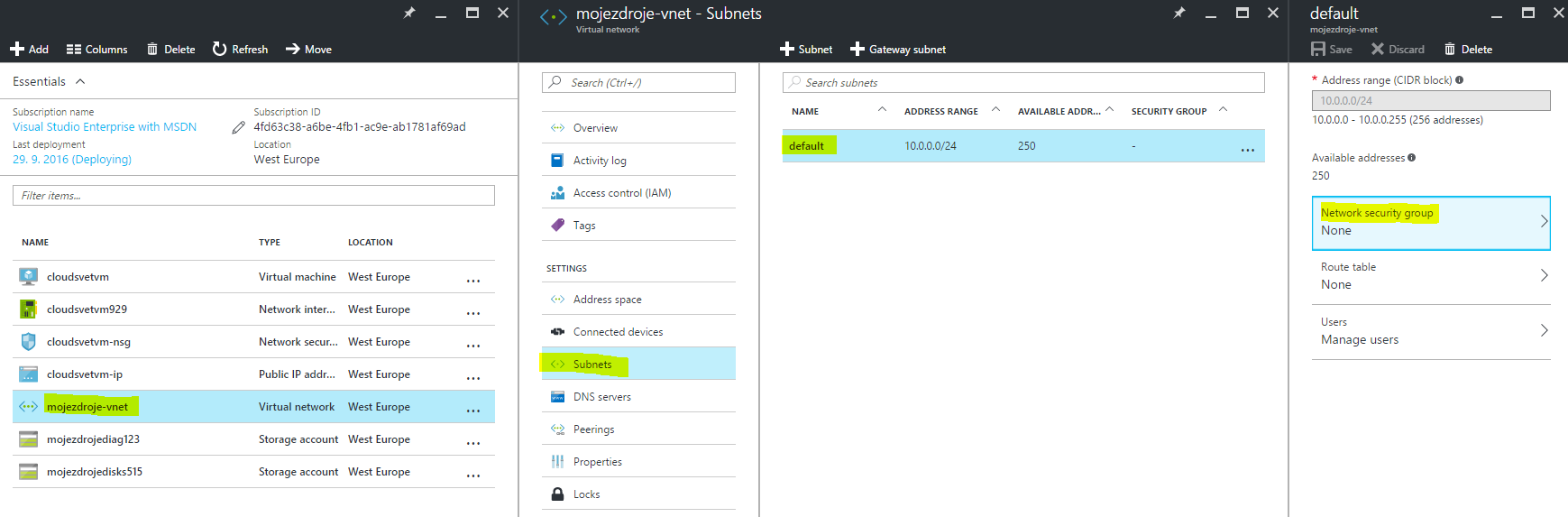Viewport: 1568px width, 517px height.
Task: Open mojezdrojediag123 storage account icon
Action: 29,439
